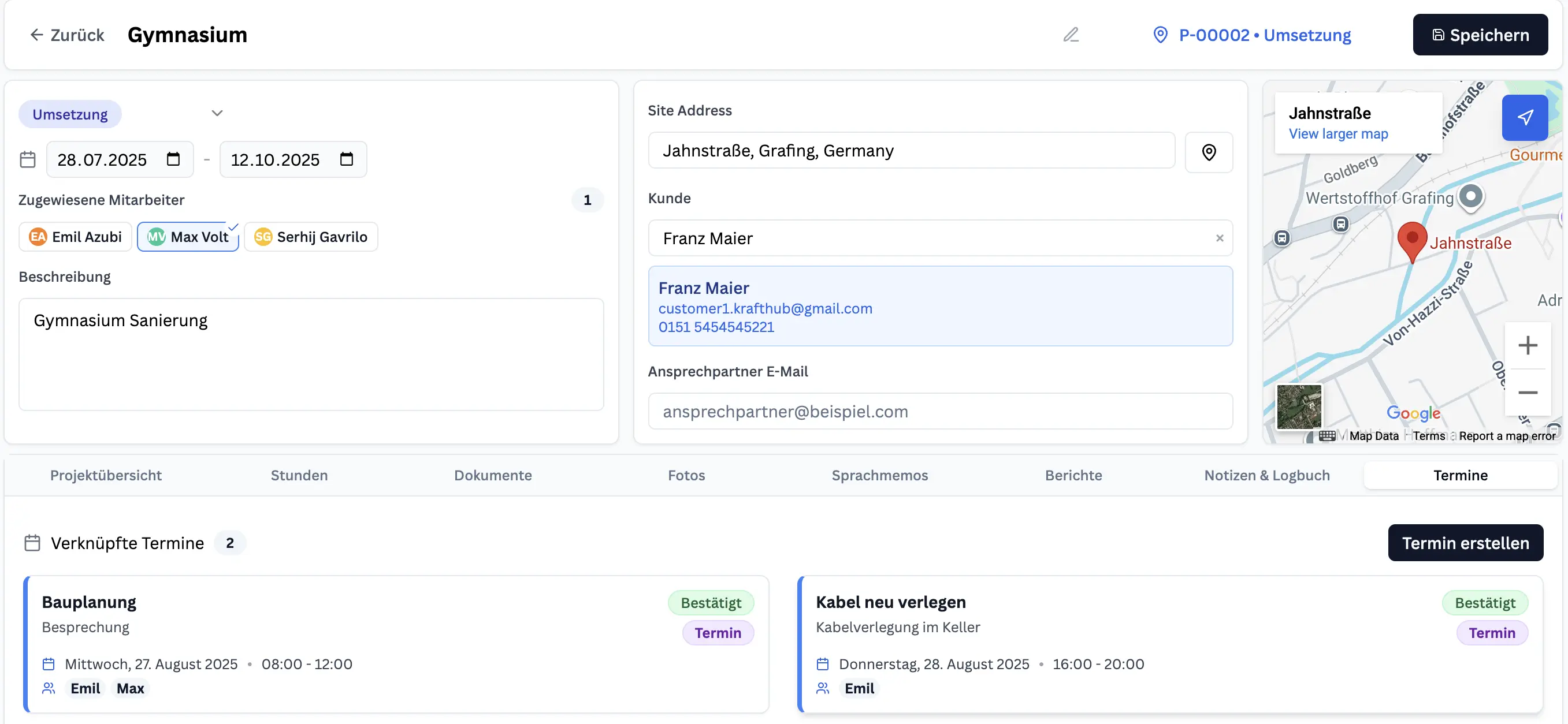Click the View larger map link

point(1338,134)
